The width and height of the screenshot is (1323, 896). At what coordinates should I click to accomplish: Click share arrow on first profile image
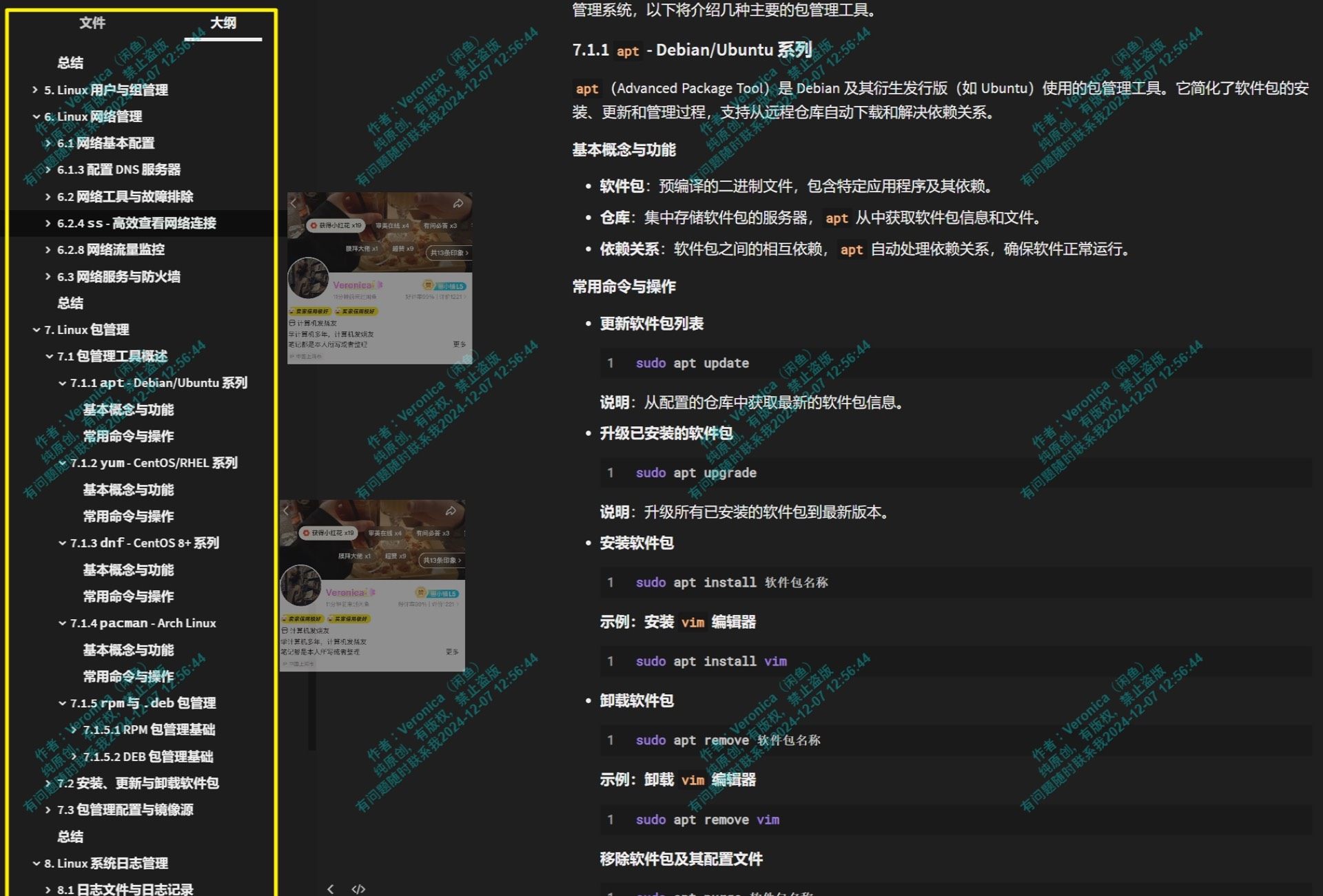(x=458, y=204)
